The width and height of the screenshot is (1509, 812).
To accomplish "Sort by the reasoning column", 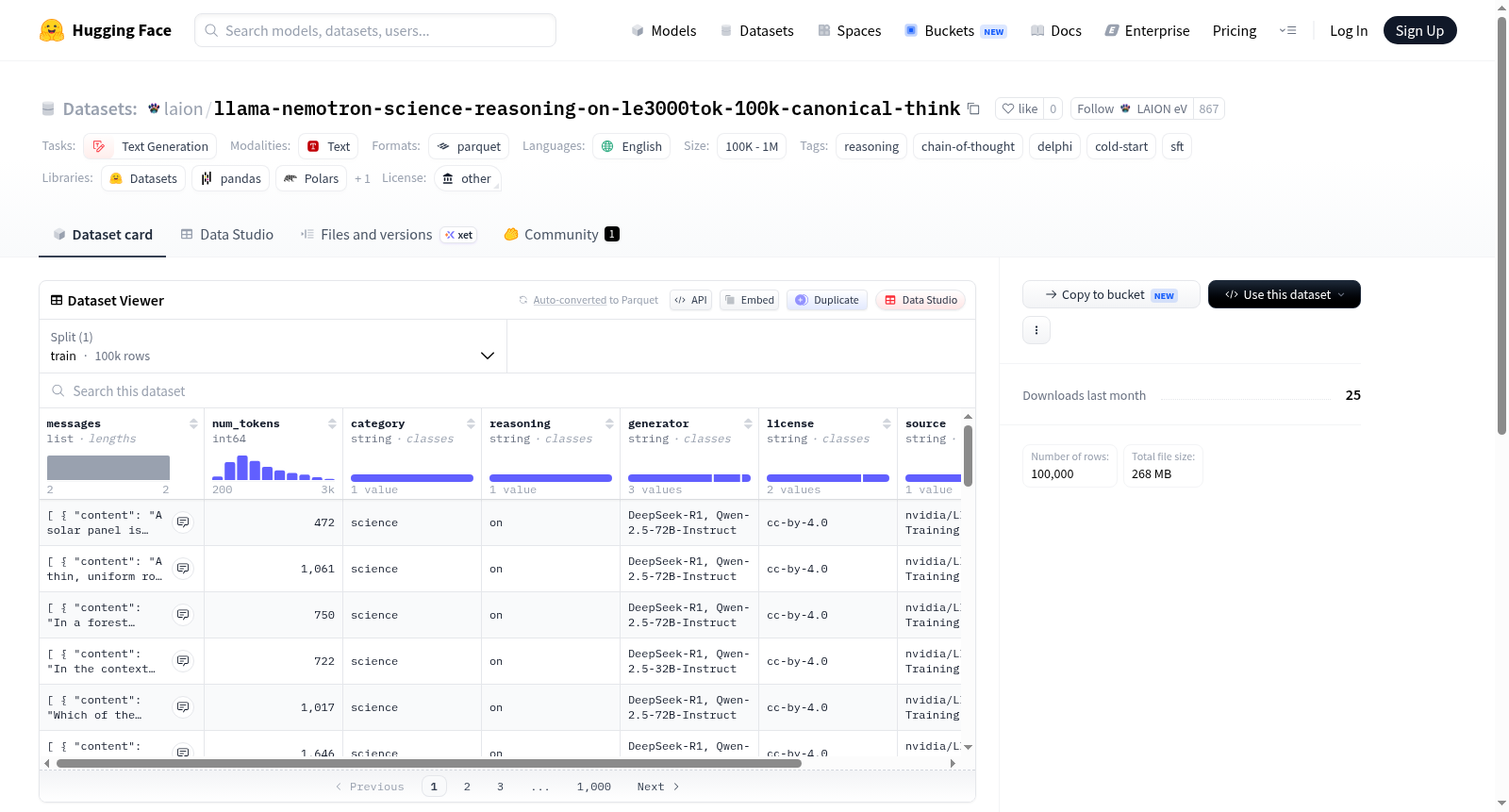I will point(609,423).
